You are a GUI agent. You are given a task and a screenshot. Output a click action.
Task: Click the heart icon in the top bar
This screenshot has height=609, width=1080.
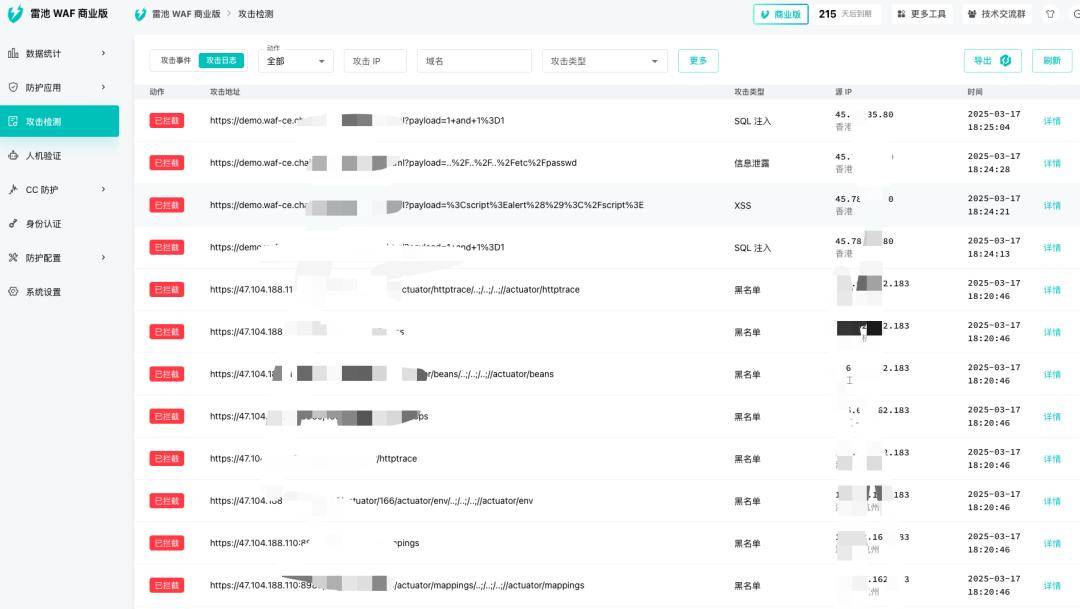(x=1048, y=14)
